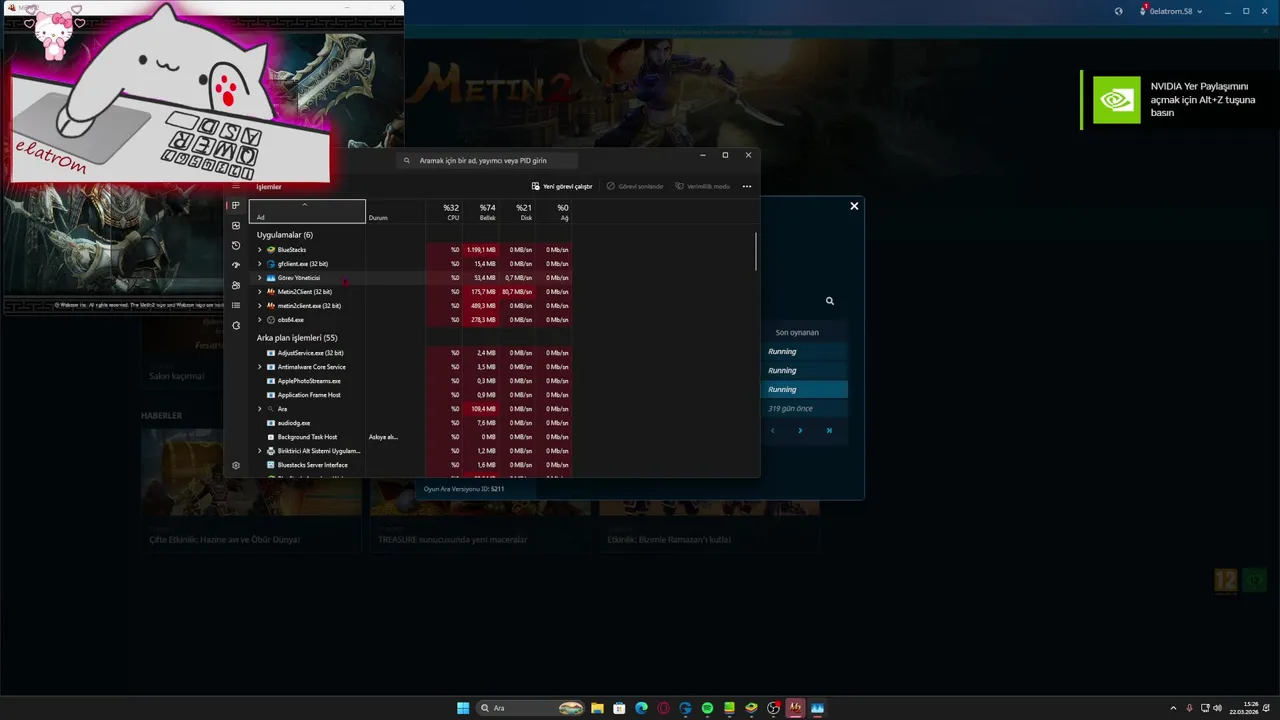Open OBS Studio from the taskbar
1280x720 pixels.
[773, 708]
